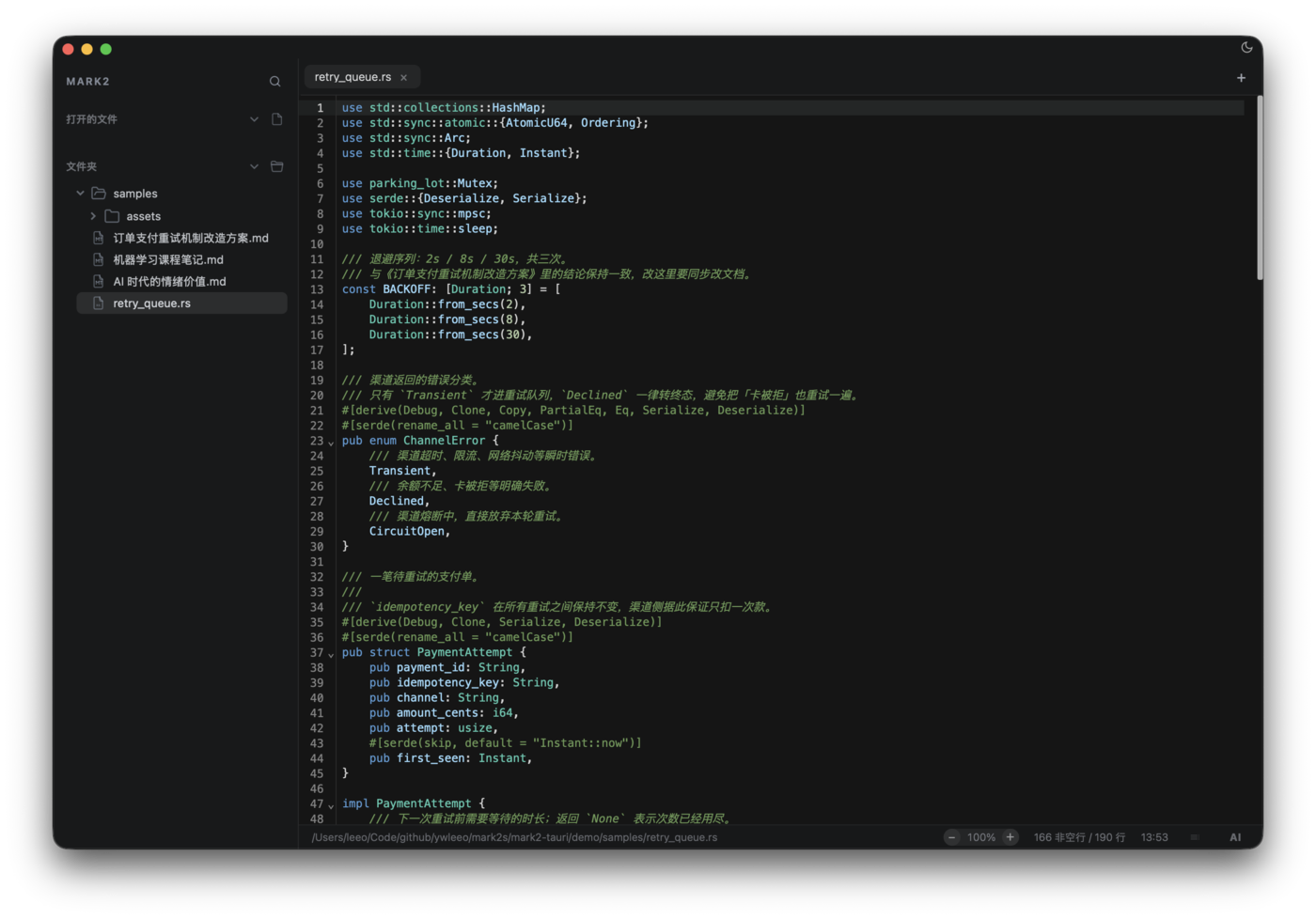Collapse the samples folder chevron

click(80, 194)
